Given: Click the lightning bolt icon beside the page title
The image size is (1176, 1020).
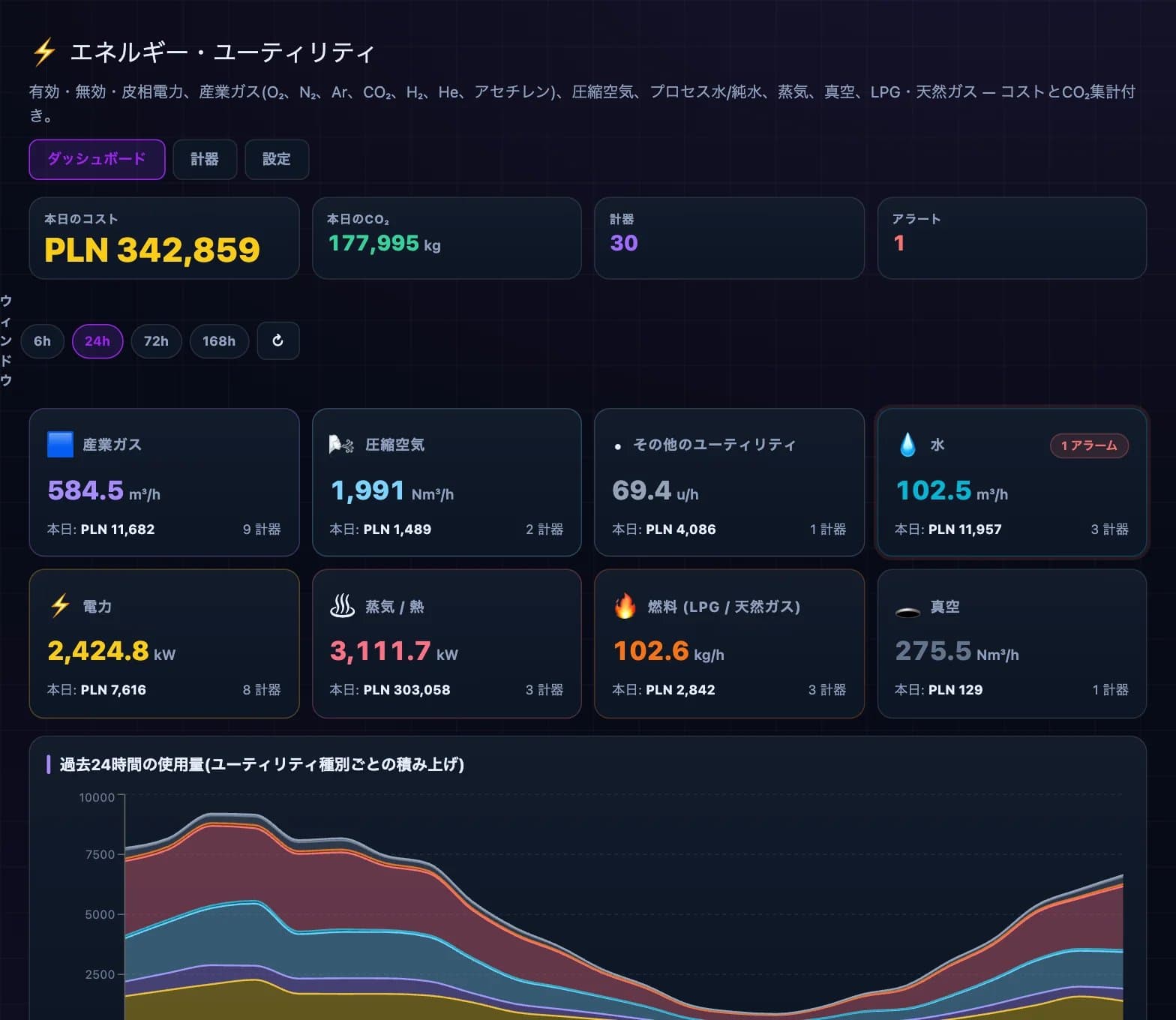Looking at the screenshot, I should (x=44, y=52).
